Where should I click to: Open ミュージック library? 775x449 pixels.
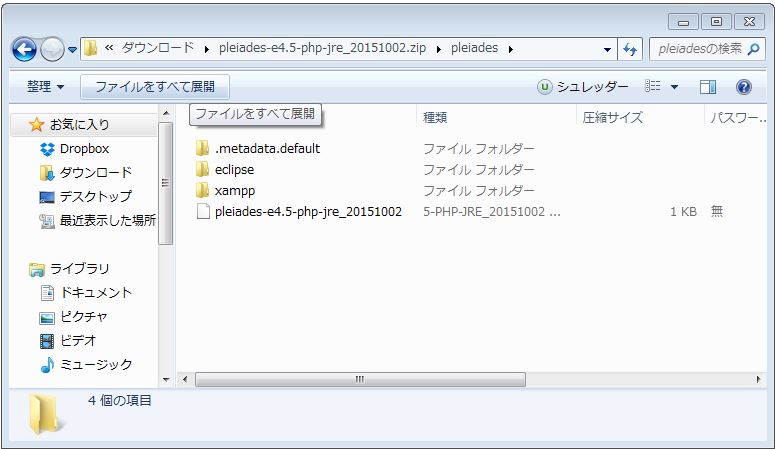tap(95, 364)
